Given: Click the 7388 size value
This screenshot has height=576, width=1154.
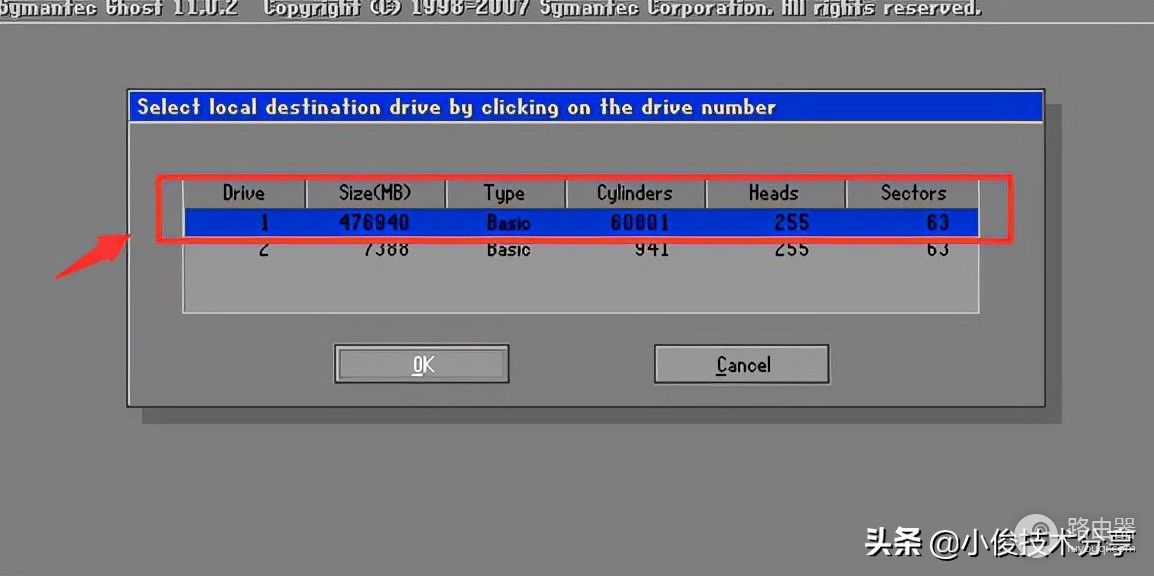Looking at the screenshot, I should (x=385, y=249).
